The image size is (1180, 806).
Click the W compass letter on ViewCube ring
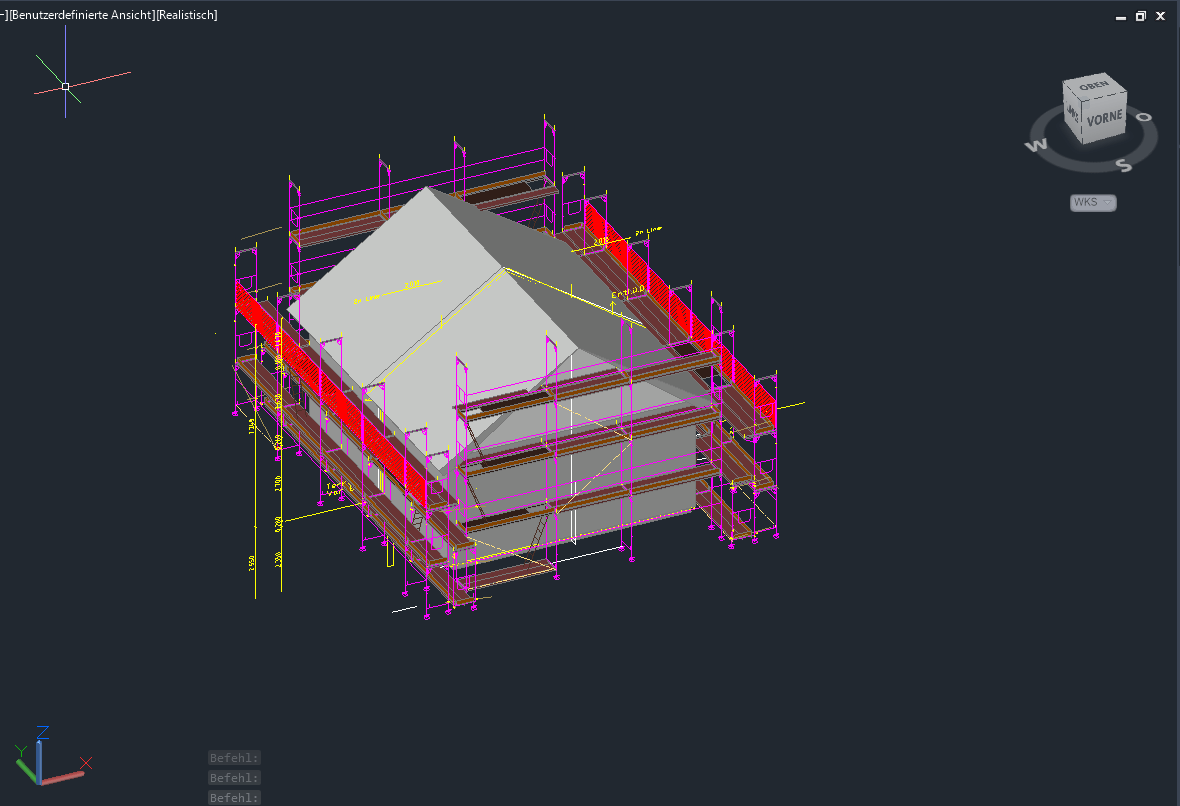point(1035,146)
